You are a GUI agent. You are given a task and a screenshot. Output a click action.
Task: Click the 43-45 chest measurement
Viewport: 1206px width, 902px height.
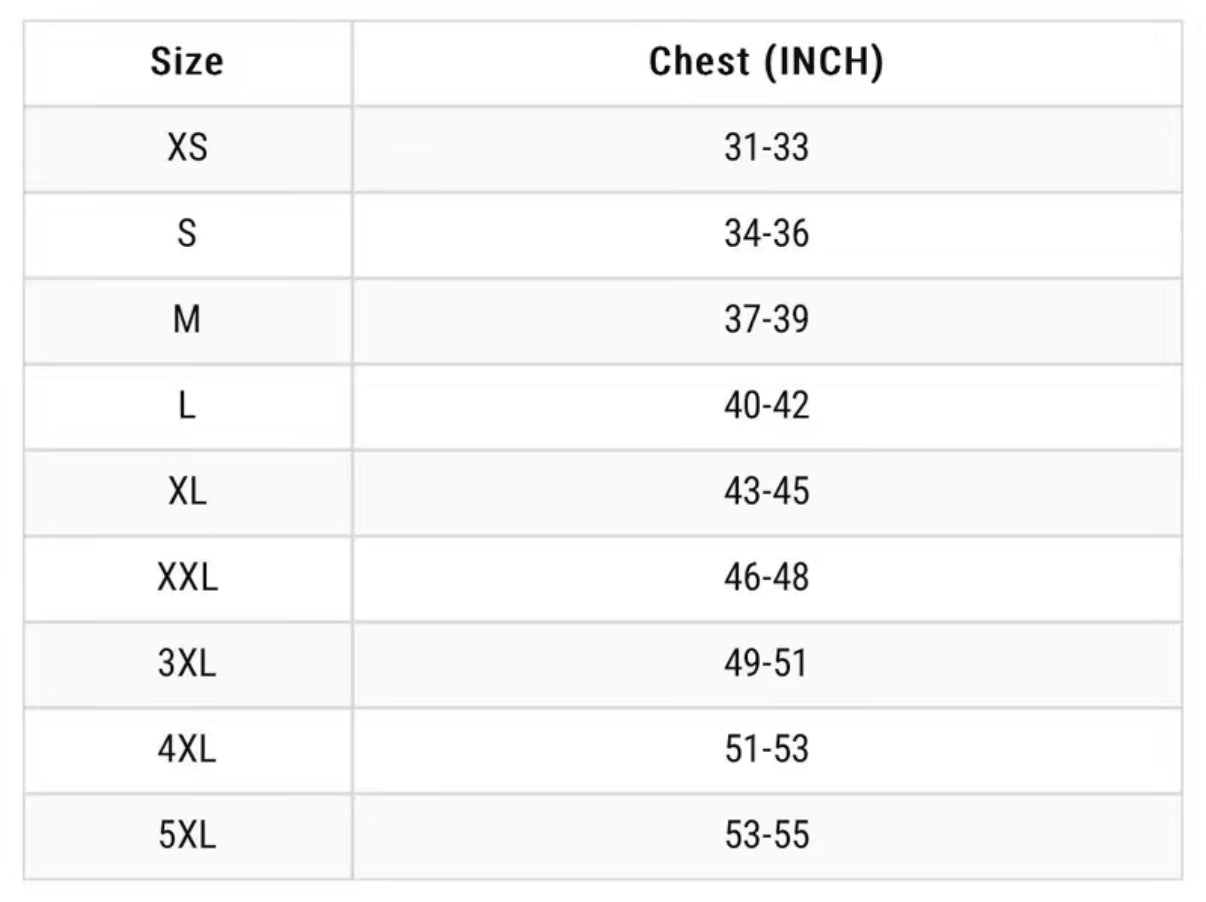(766, 492)
